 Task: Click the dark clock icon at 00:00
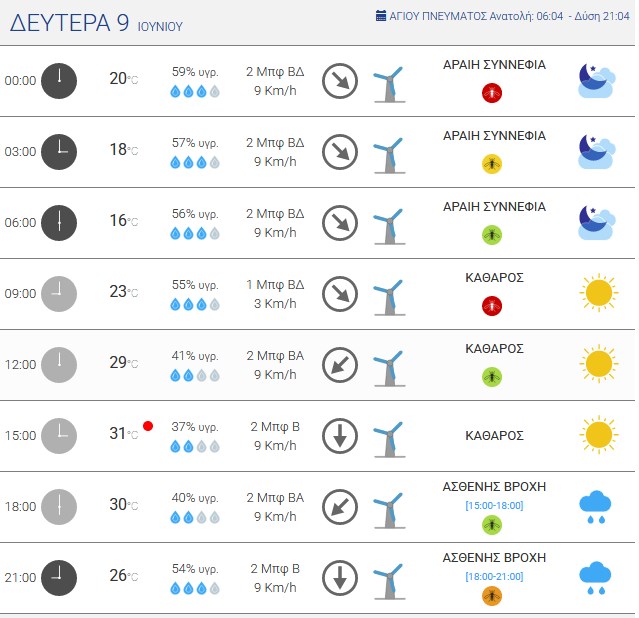[x=59, y=81]
